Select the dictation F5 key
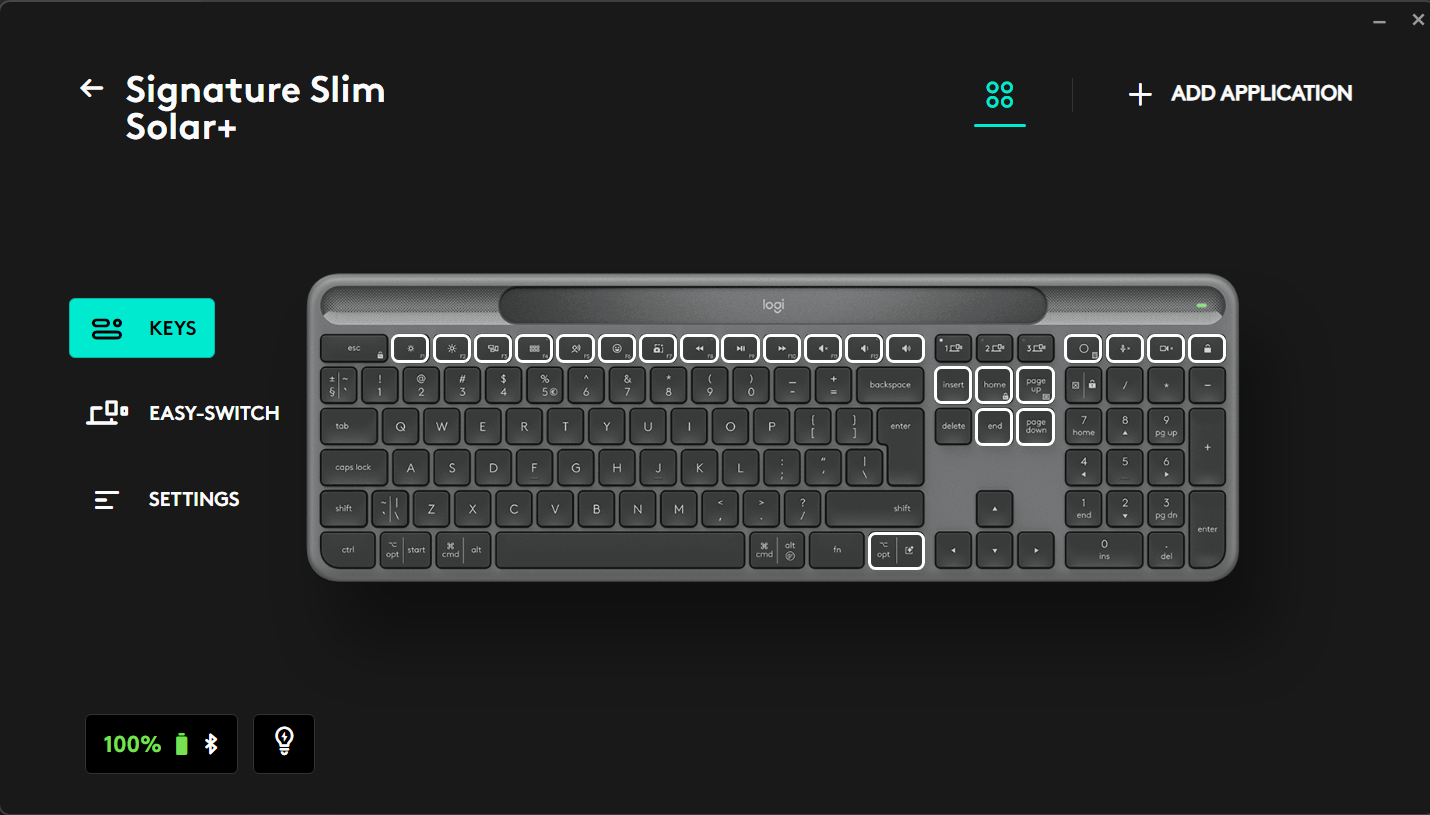This screenshot has height=815, width=1430. click(x=576, y=348)
